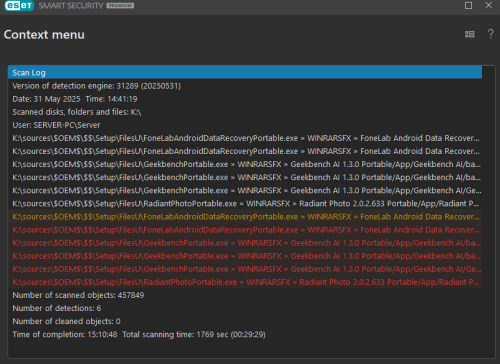Click the ESET logo icon
The height and width of the screenshot is (364, 500).
(19, 6)
